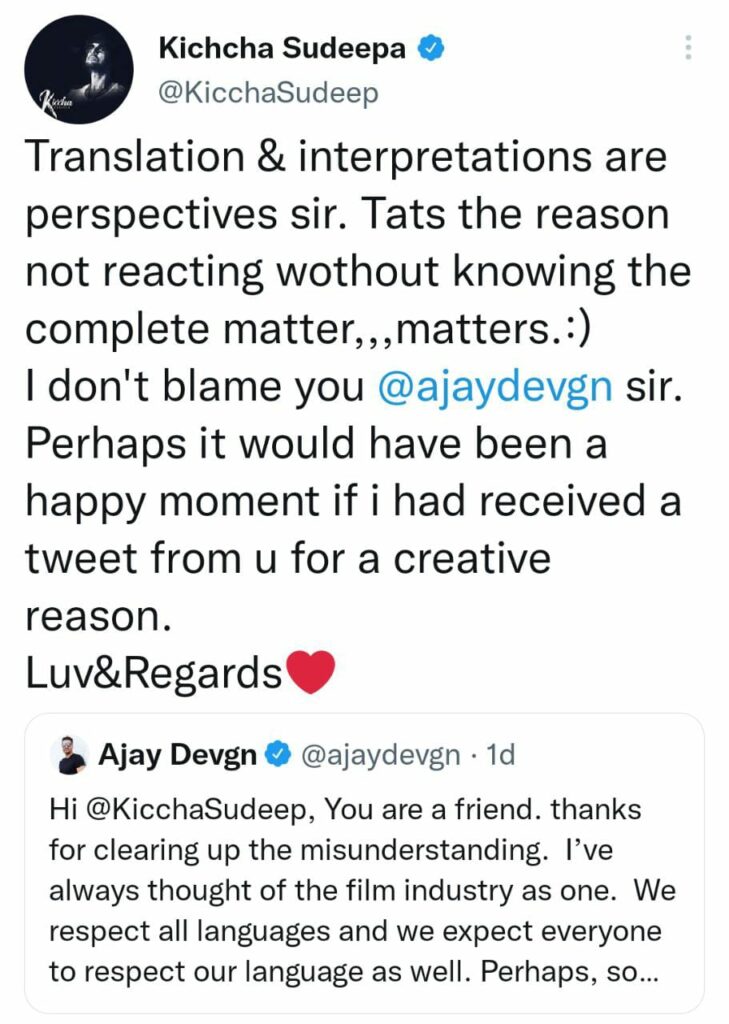The image size is (729, 1024).
Task: Click the 'complete matter,,,matters.:)' line
Action: pos(308,330)
